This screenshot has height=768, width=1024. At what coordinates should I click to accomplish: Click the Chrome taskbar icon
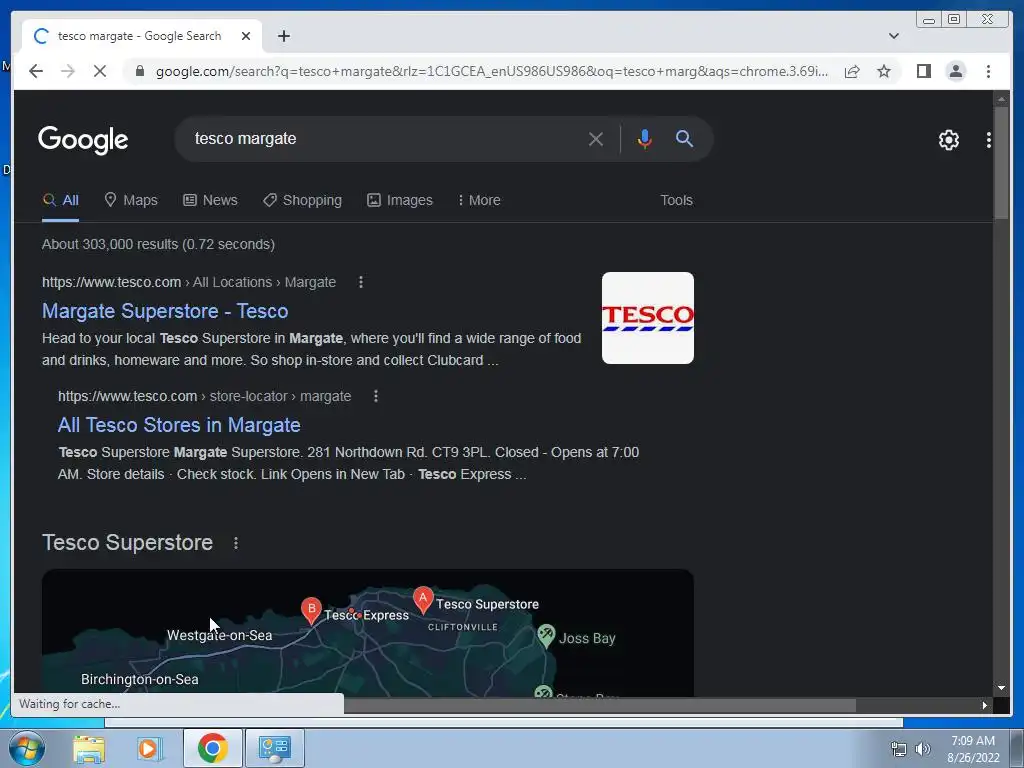(212, 748)
